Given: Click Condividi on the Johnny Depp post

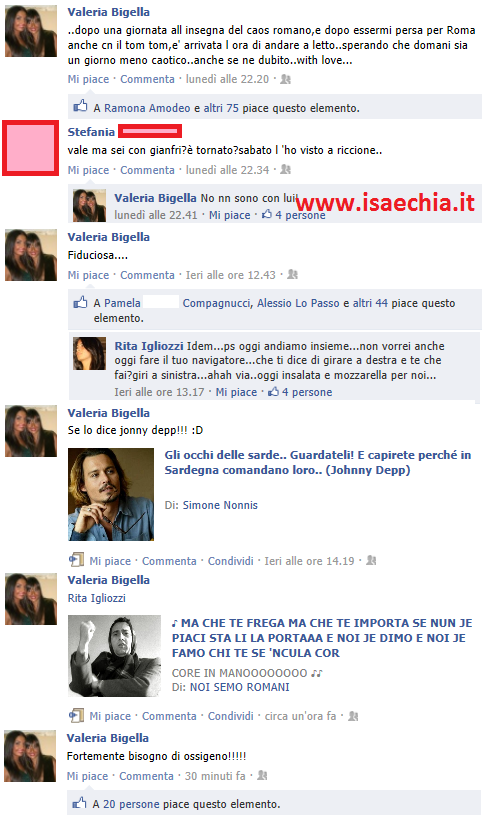Looking at the screenshot, I should click(230, 561).
